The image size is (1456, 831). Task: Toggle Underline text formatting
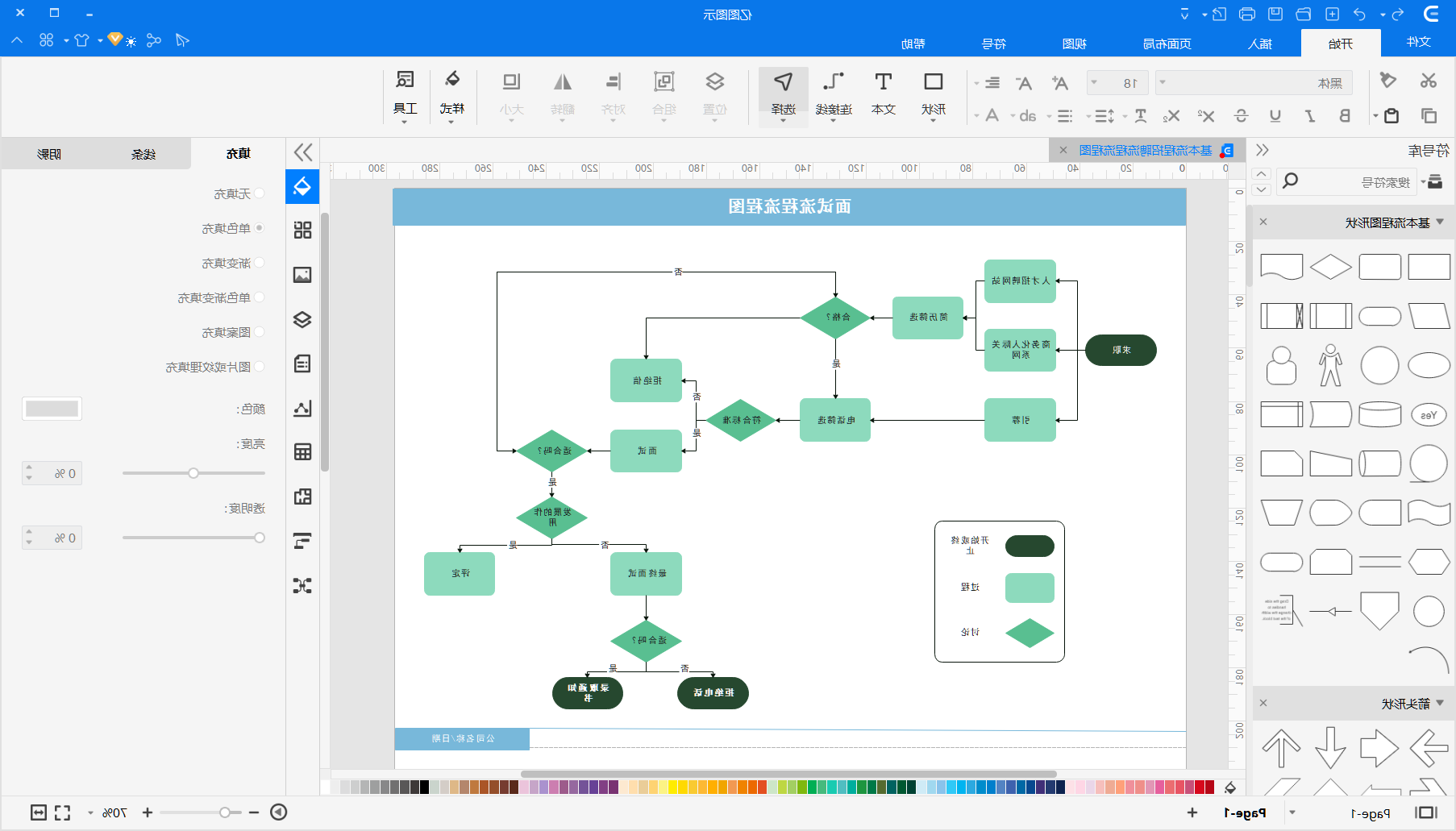(1275, 116)
